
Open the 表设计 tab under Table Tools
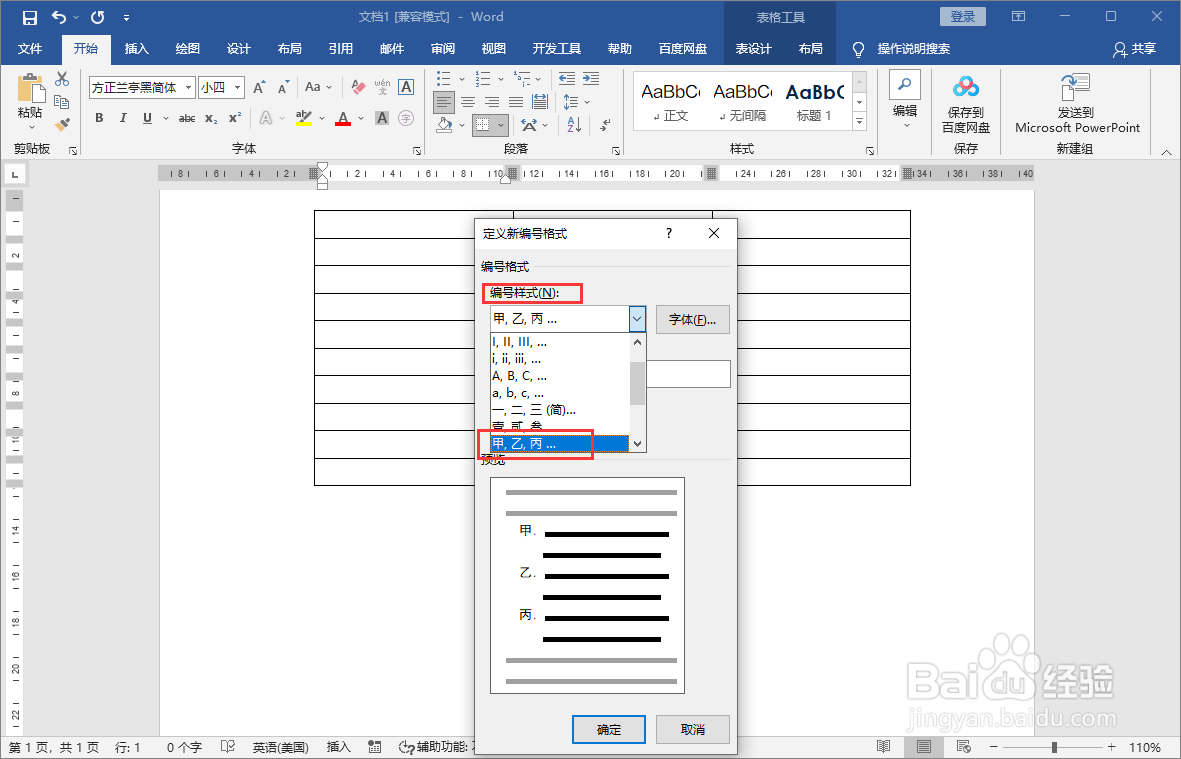754,48
